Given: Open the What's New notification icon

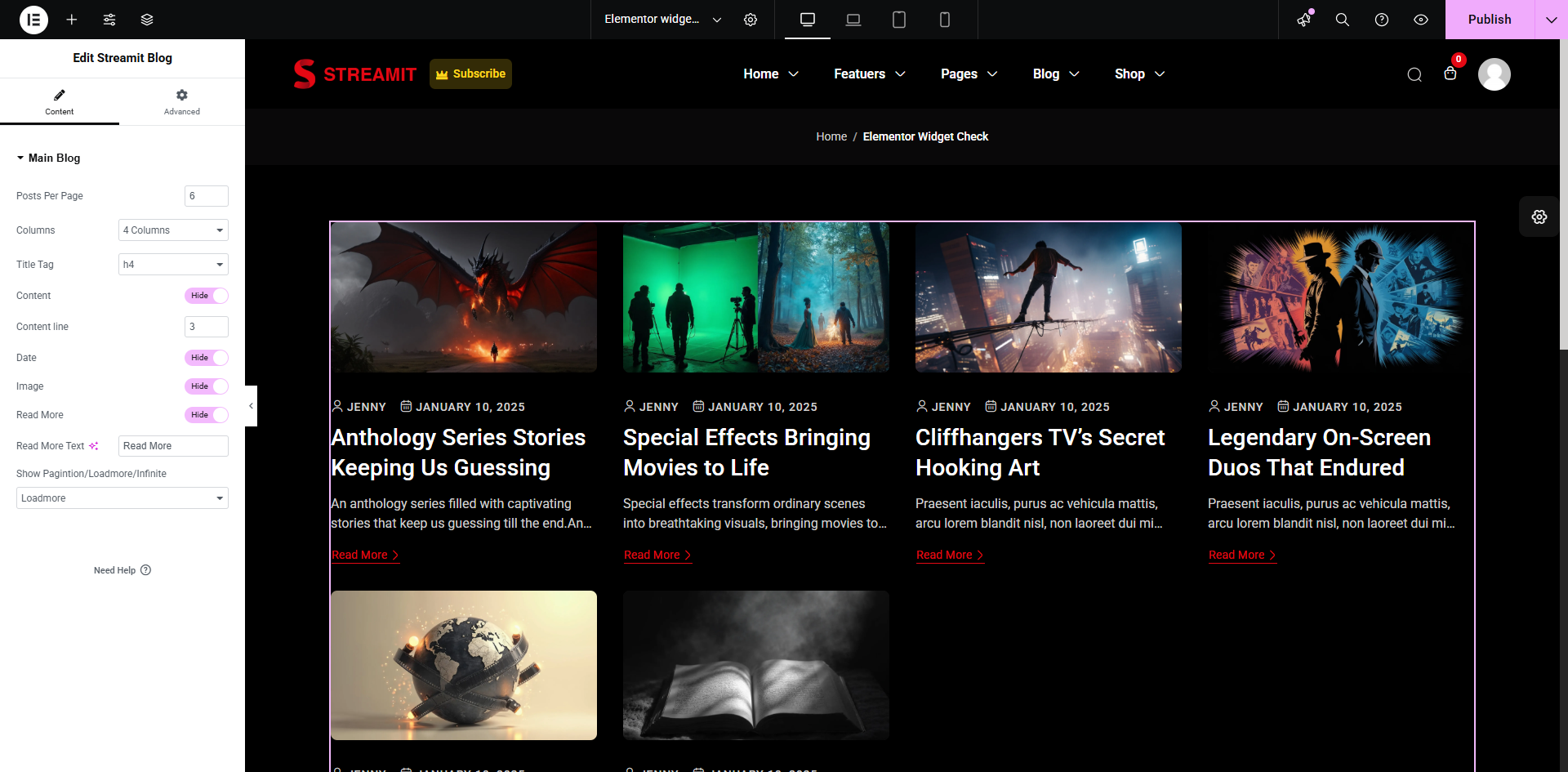Looking at the screenshot, I should (x=1304, y=20).
